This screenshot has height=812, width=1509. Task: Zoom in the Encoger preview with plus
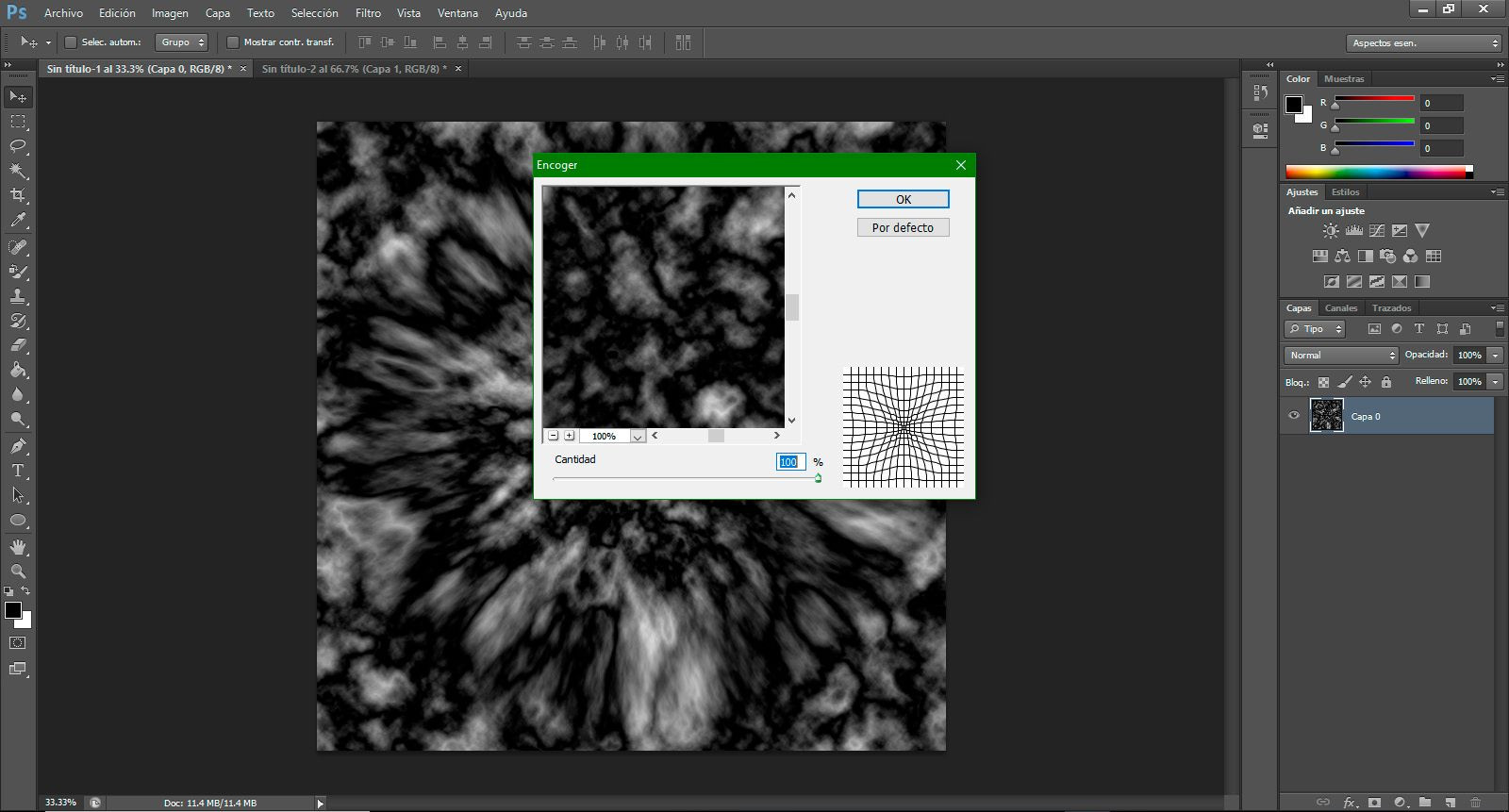point(569,436)
